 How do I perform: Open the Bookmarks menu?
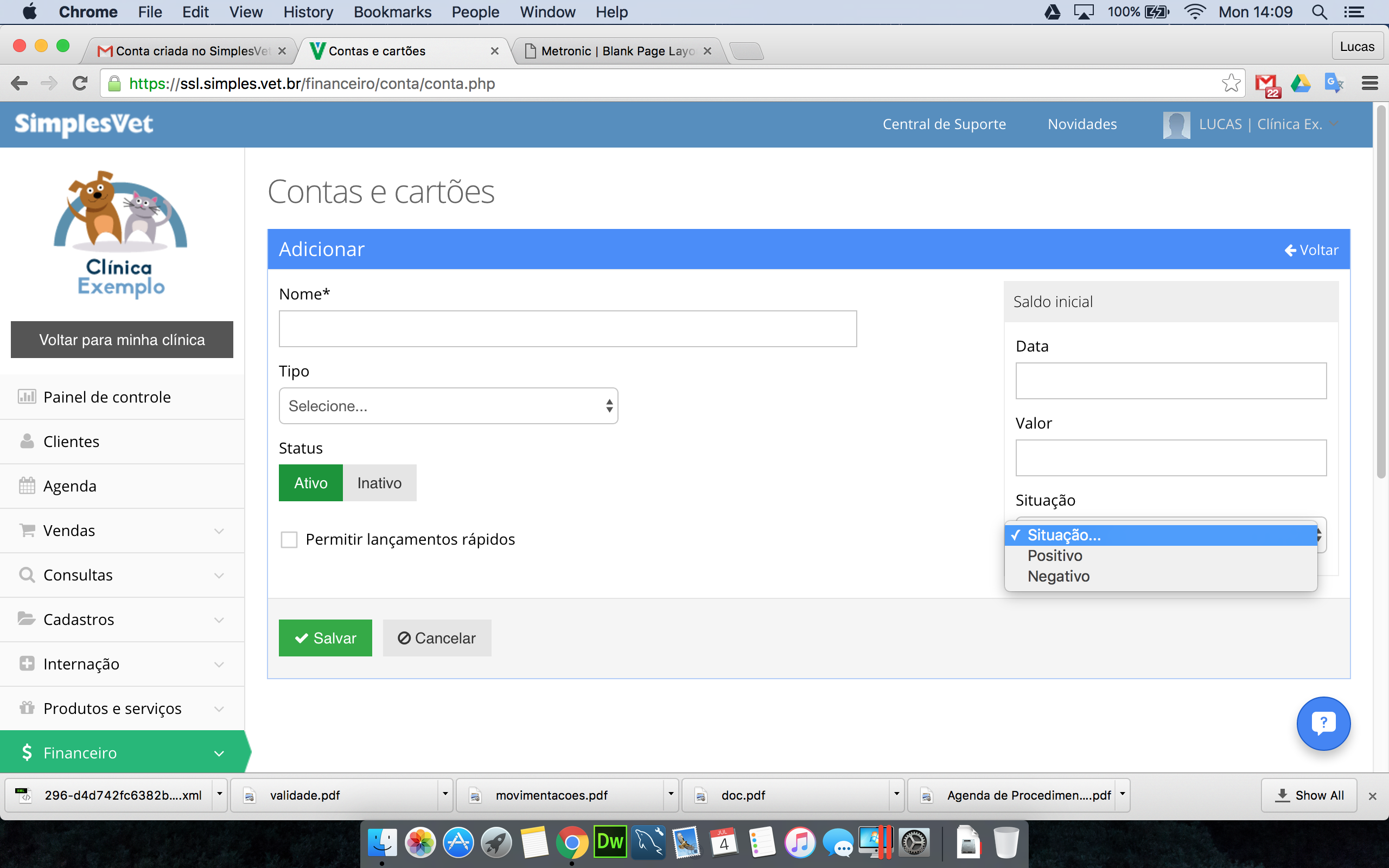pyautogui.click(x=392, y=12)
